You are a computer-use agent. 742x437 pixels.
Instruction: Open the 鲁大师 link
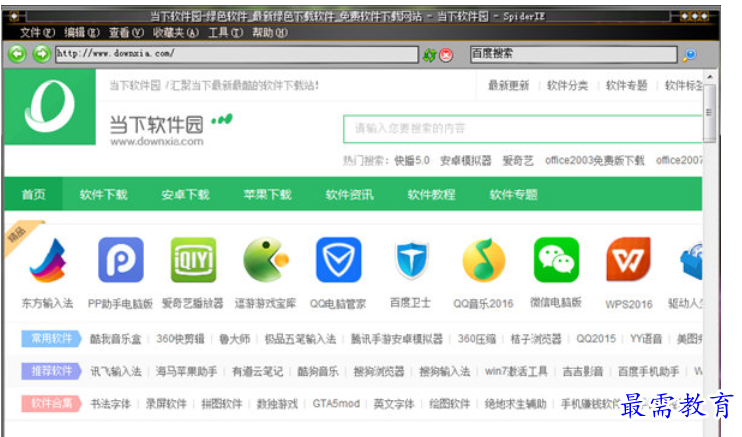pos(234,339)
